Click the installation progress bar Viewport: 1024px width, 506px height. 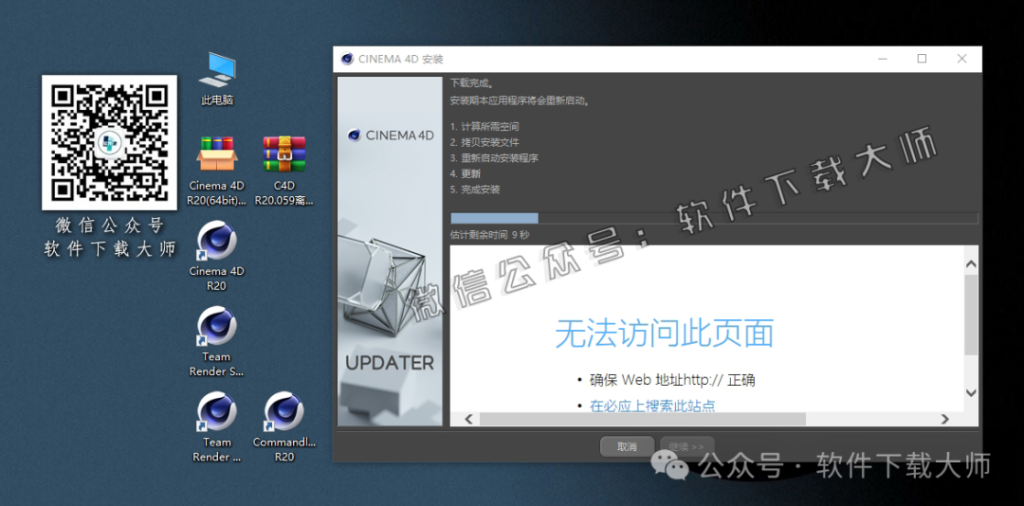tap(714, 218)
